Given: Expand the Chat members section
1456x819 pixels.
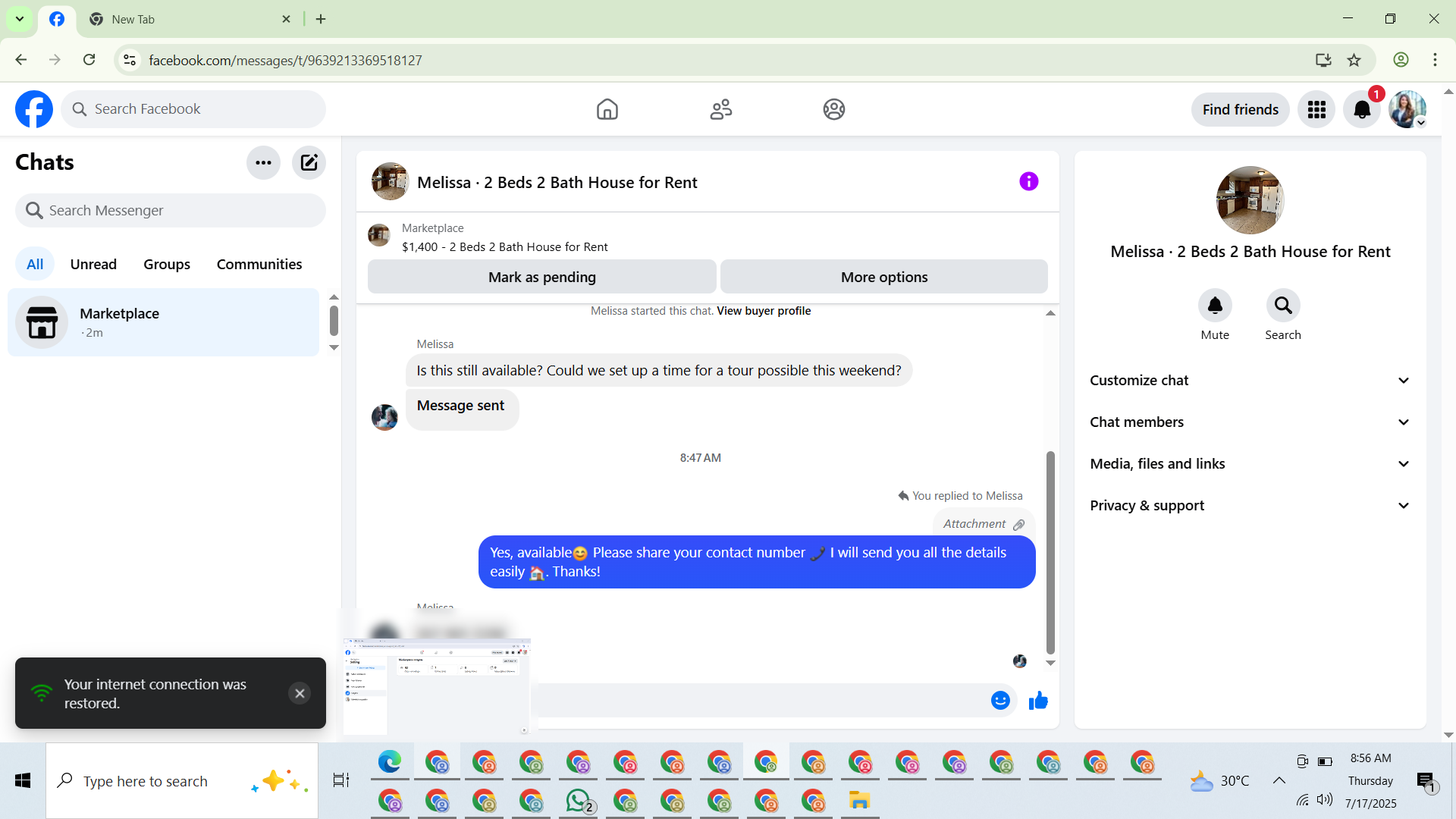Looking at the screenshot, I should 1250,422.
